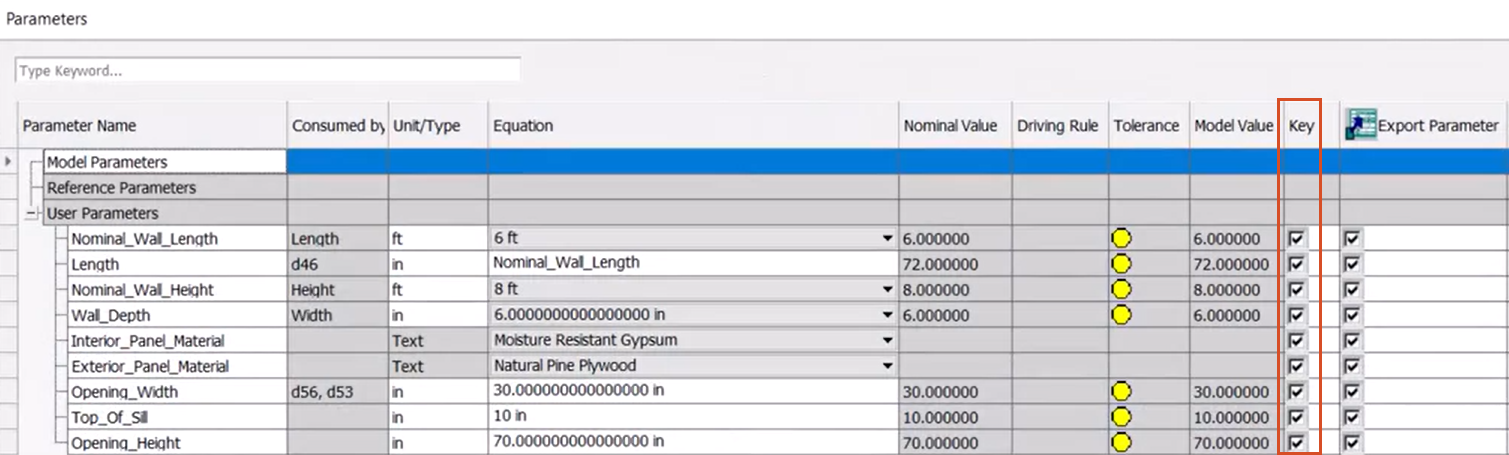Toggle Key checkbox for Length
This screenshot has width=1509, height=455.
click(1297, 264)
